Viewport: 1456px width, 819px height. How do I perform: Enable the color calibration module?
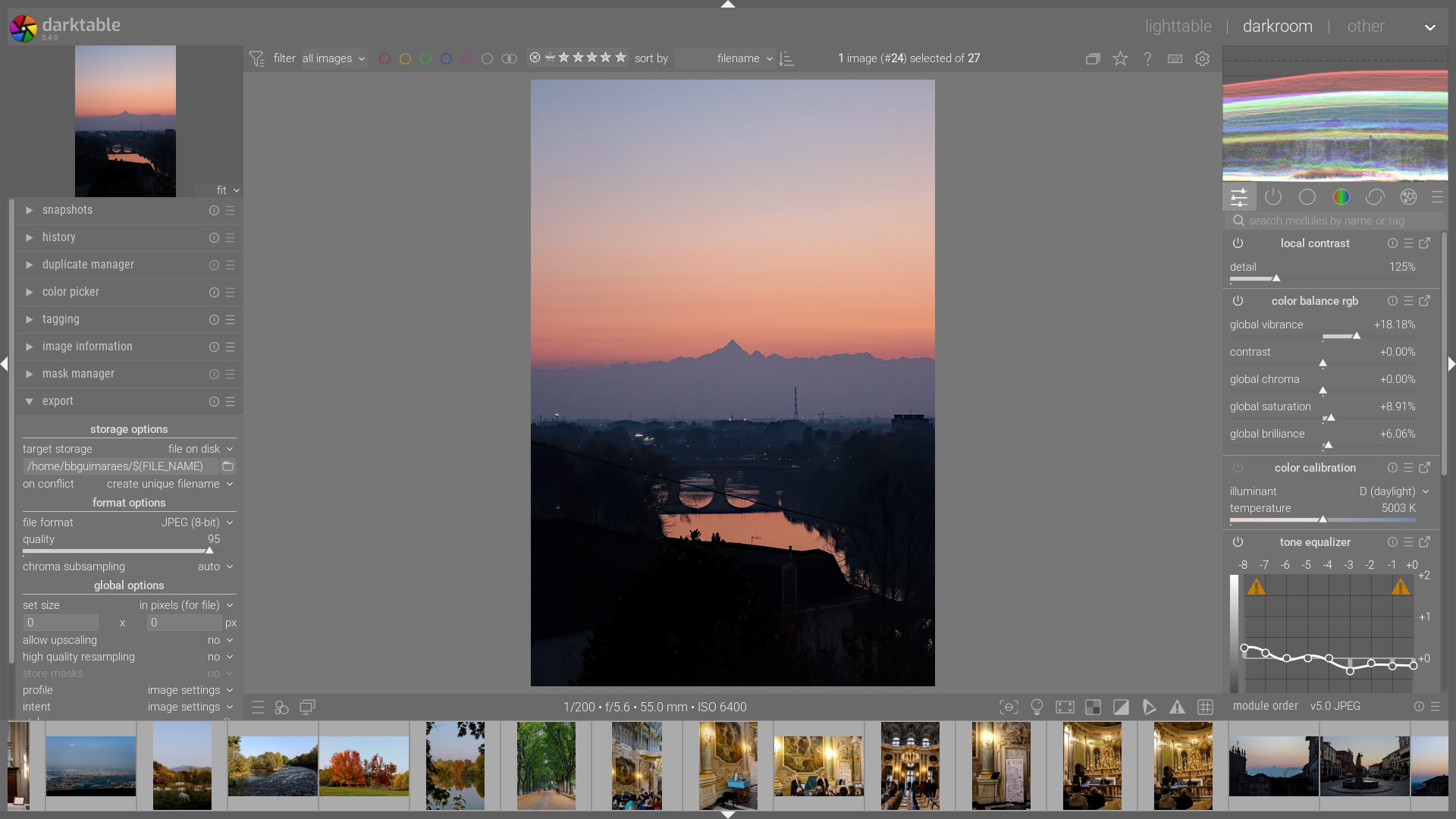pos(1238,468)
